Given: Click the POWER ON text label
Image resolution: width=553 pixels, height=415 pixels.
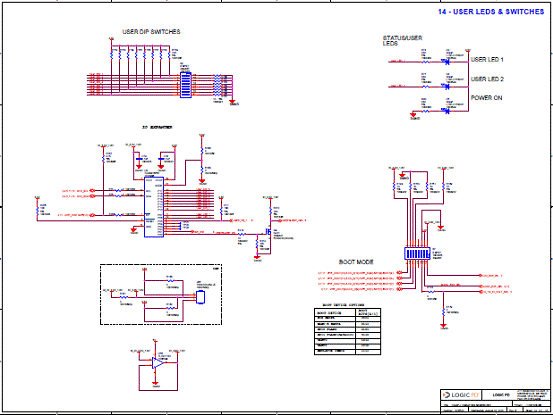Looking at the screenshot, I should (486, 98).
